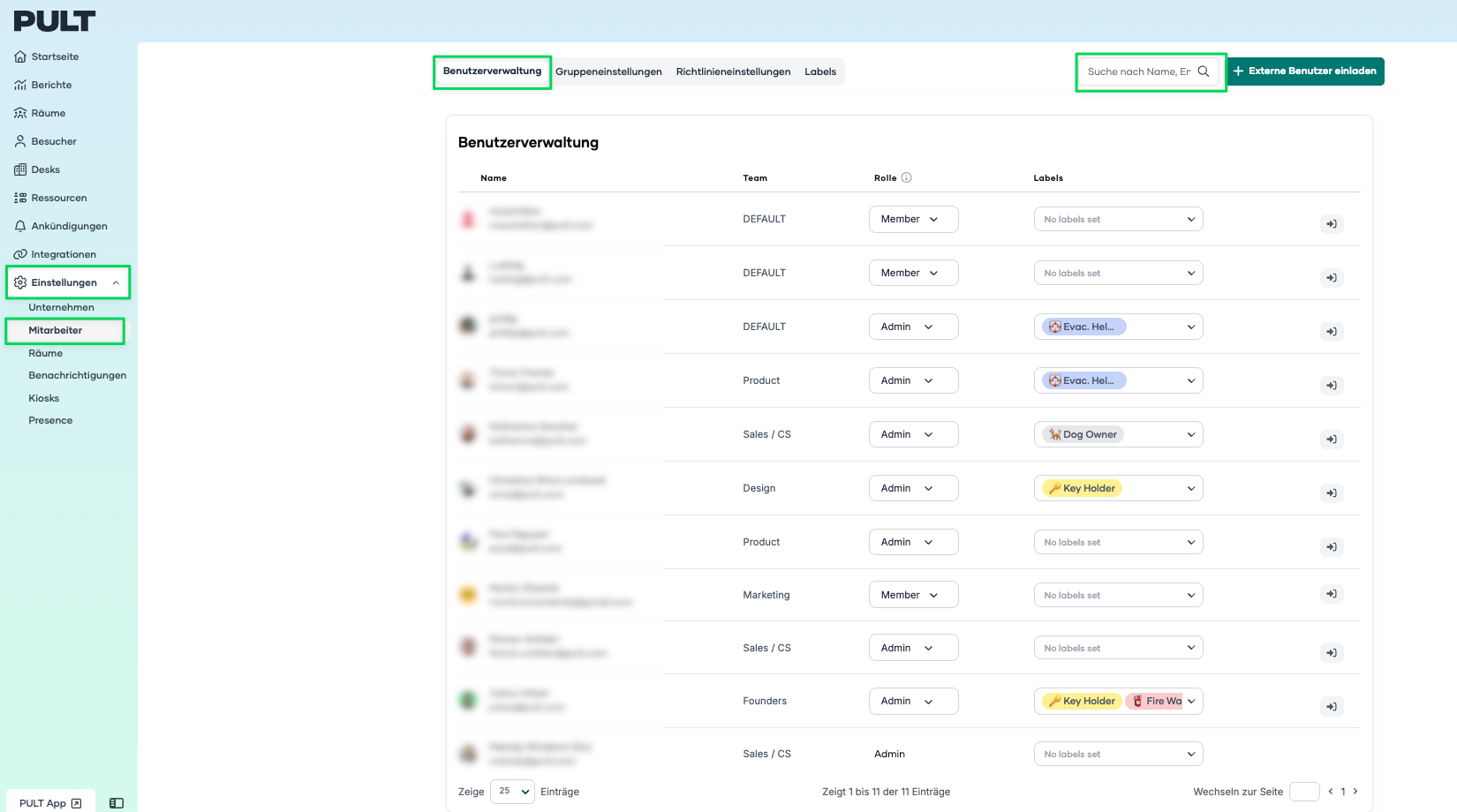The width and height of the screenshot is (1457, 812).
Task: Switch to the Benutzerverwaltung tab
Action: coord(492,71)
